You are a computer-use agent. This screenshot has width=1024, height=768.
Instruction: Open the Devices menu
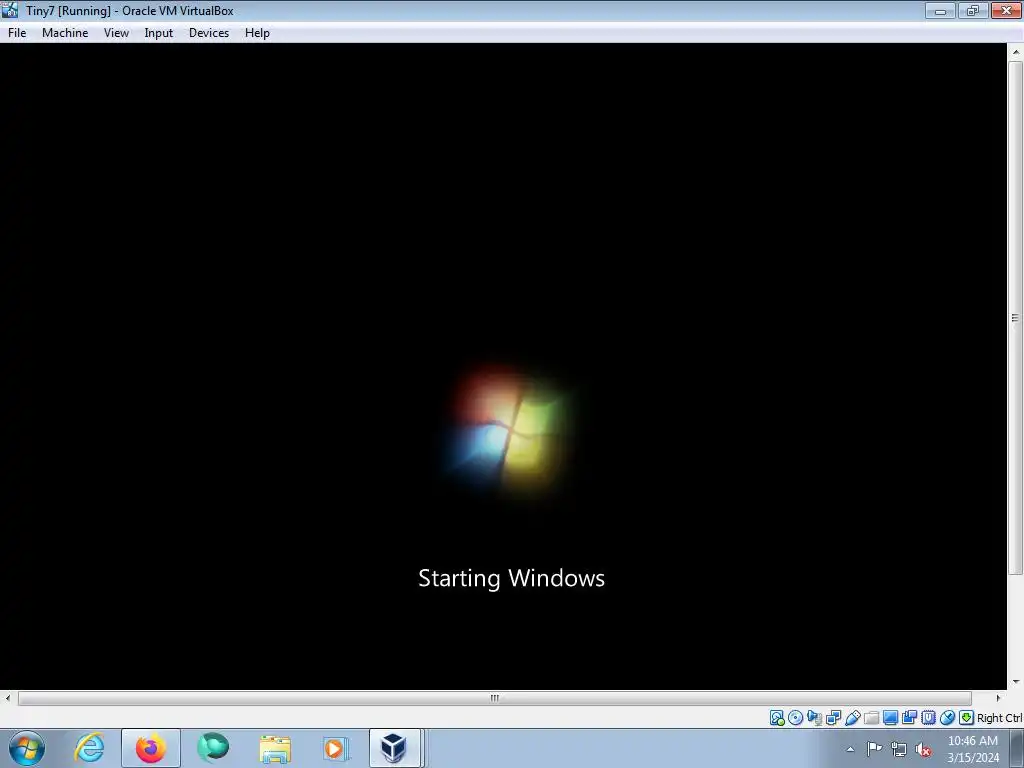pos(209,33)
